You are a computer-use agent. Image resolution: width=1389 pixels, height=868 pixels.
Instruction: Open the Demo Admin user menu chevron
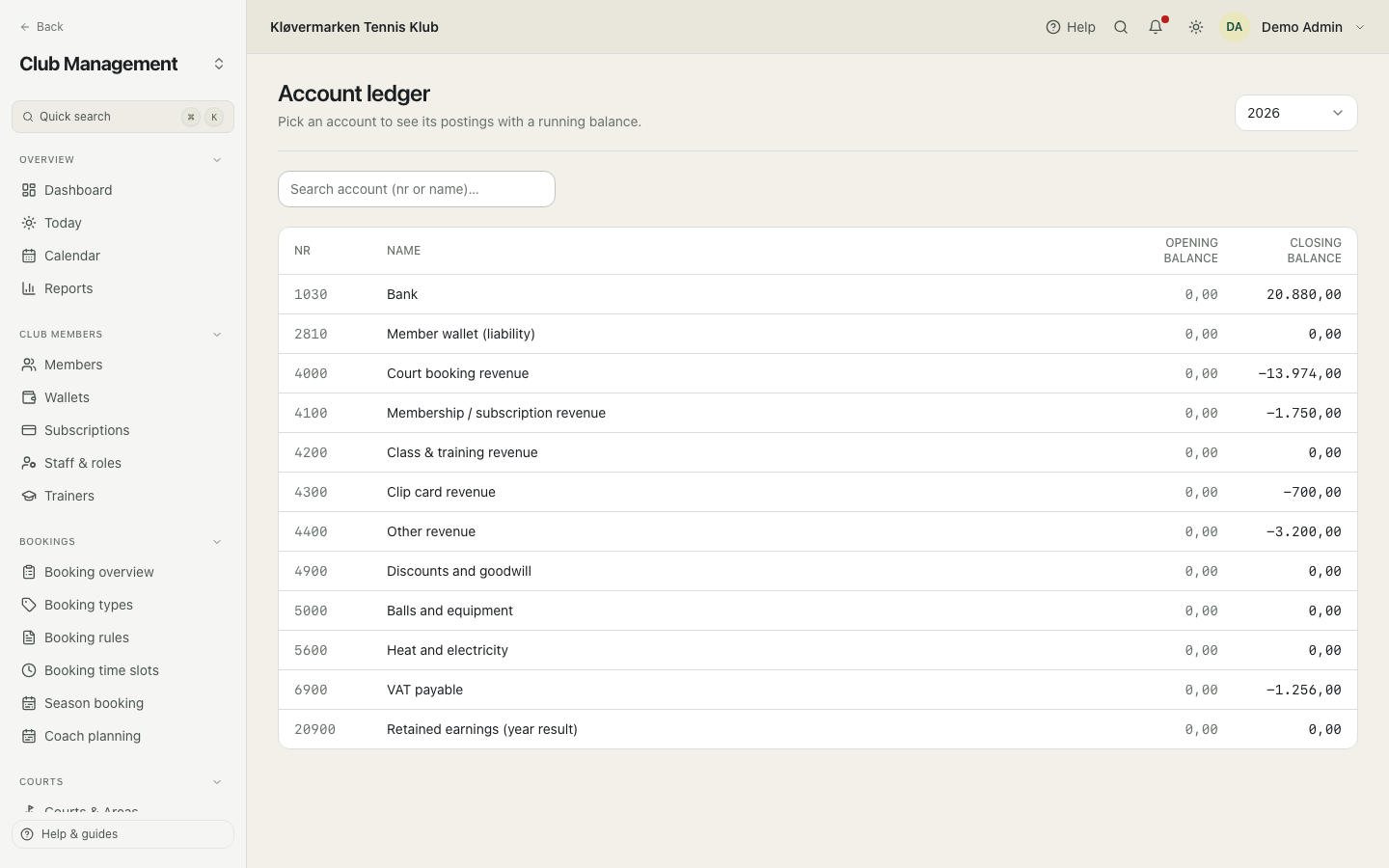1360,27
